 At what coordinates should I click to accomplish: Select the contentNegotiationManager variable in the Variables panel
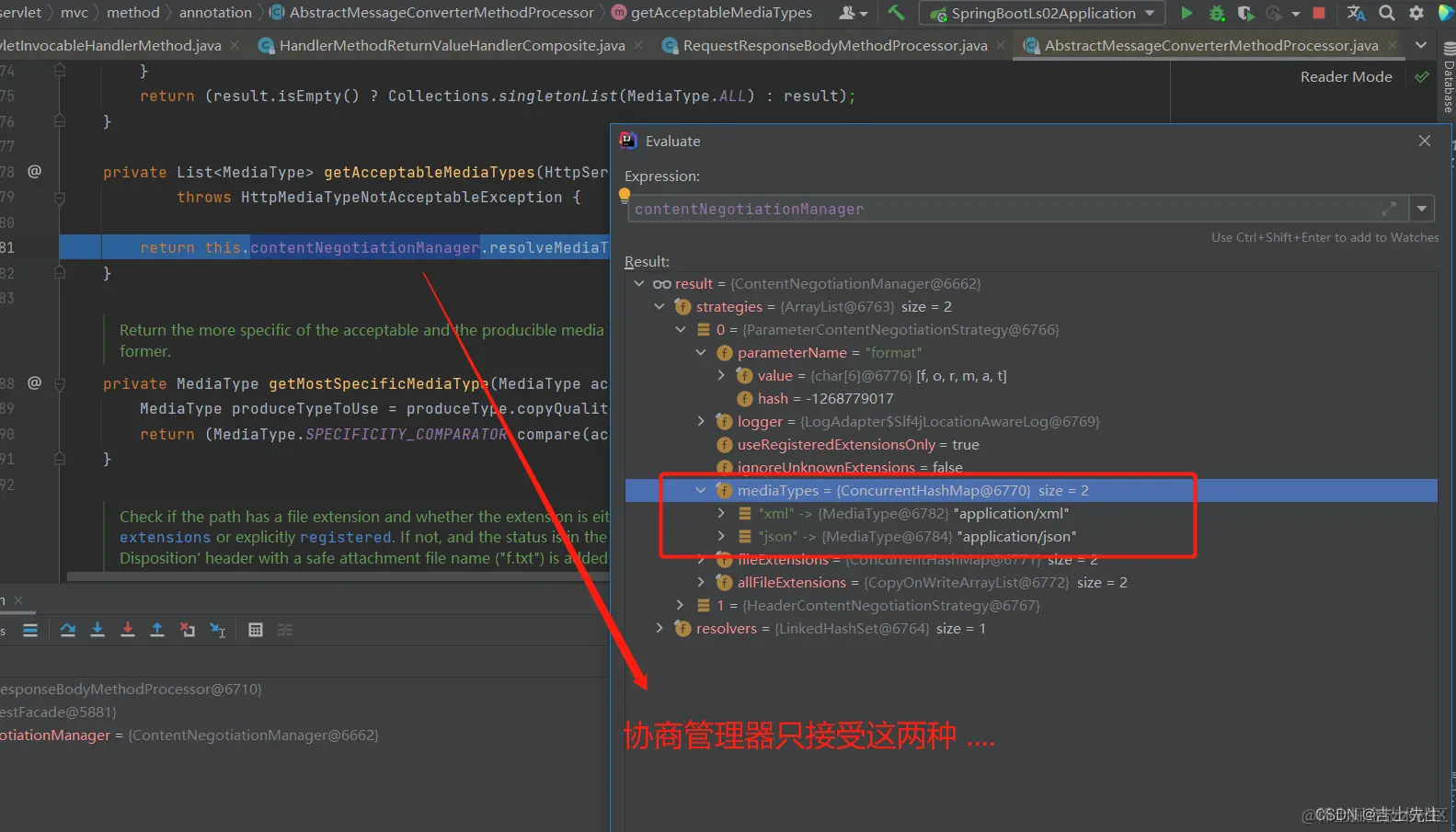pos(189,735)
